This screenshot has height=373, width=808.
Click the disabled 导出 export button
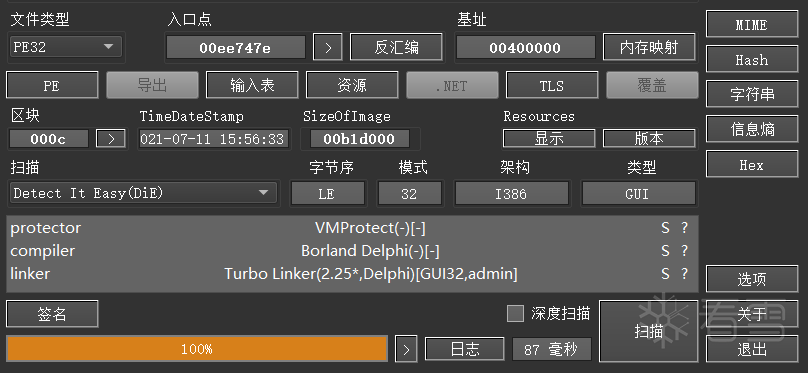click(x=152, y=85)
